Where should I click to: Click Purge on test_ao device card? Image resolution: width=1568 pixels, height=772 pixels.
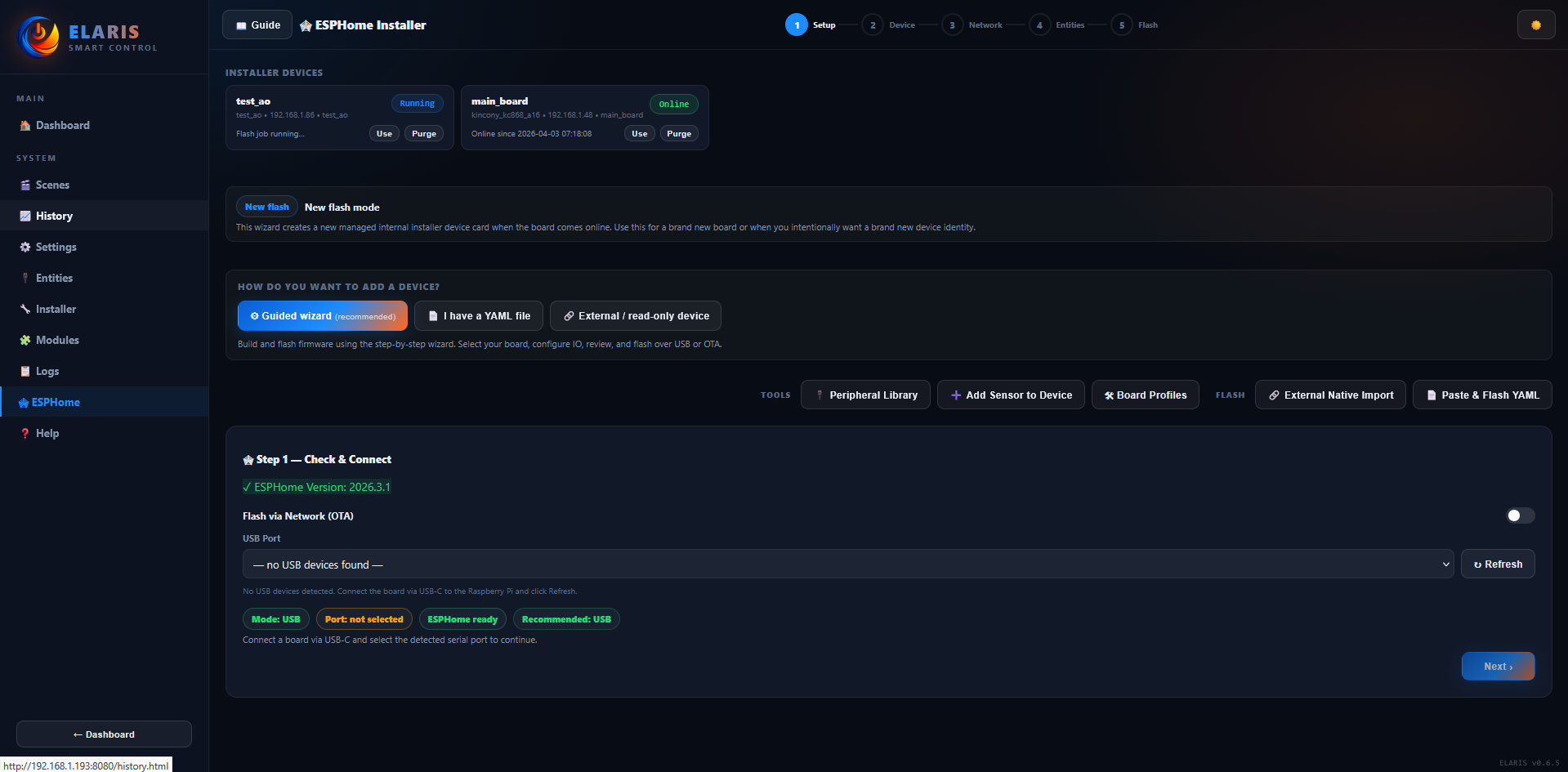pos(424,133)
